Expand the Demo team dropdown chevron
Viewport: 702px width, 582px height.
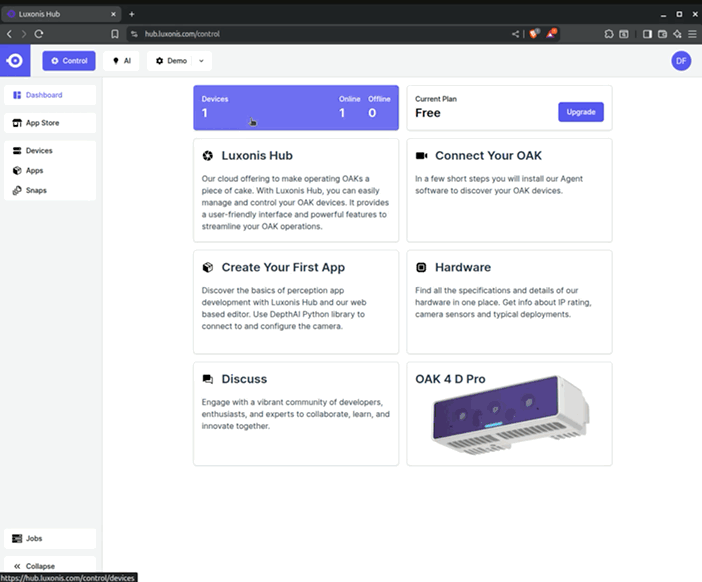tap(201, 61)
